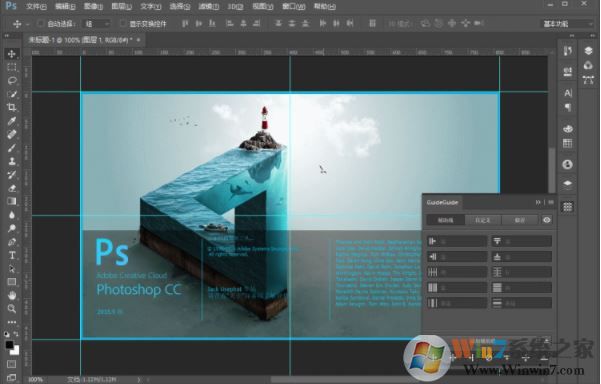This screenshot has width=601, height=384.
Task: Click the columns count field in GuideGuide
Action: (457, 272)
